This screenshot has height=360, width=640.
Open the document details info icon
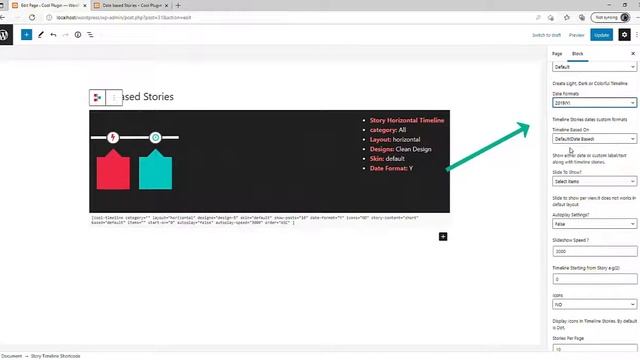click(x=78, y=35)
